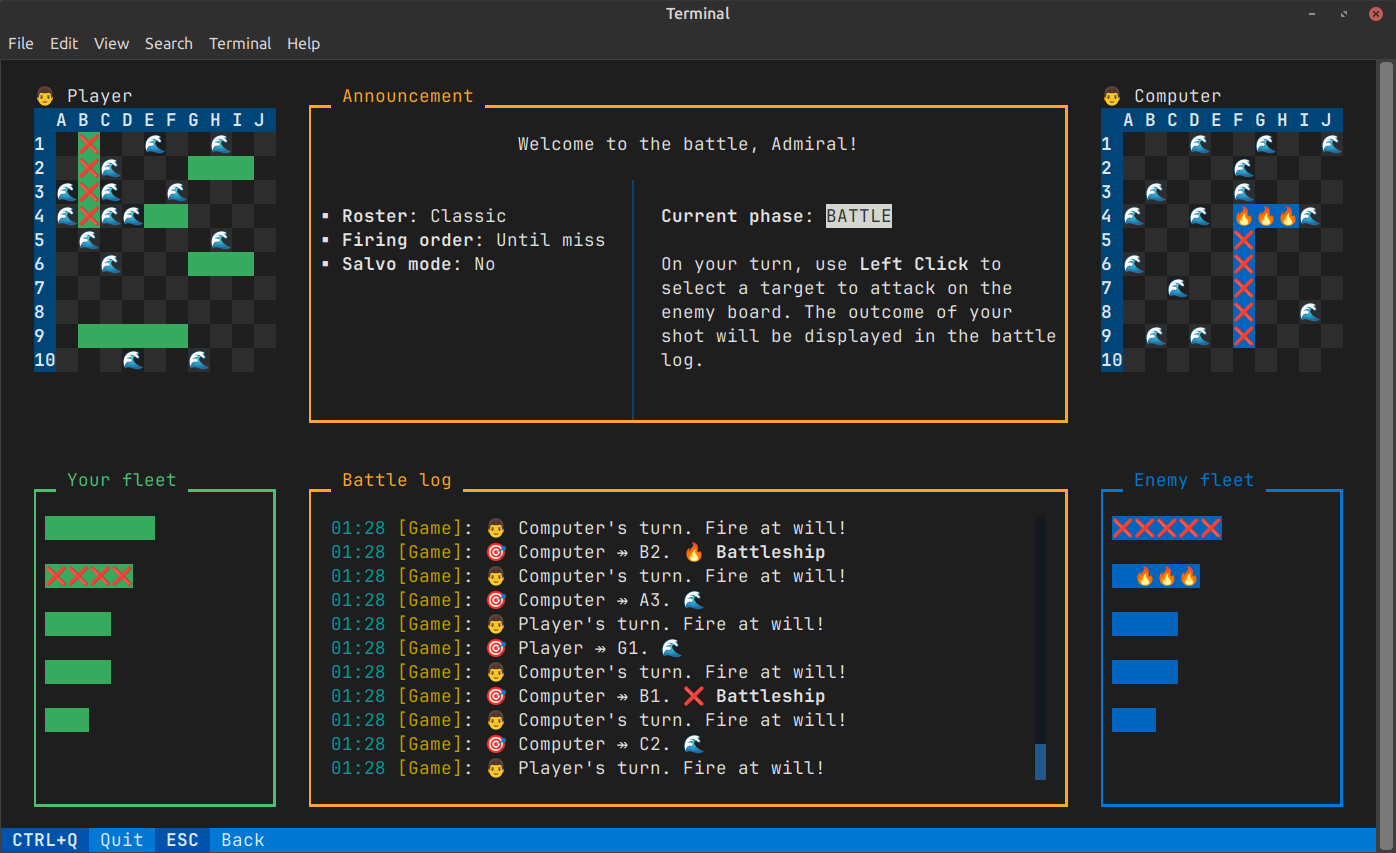1396x853 pixels.
Task: Fire at empty cell J10 on Computer board
Action: [x=1331, y=360]
